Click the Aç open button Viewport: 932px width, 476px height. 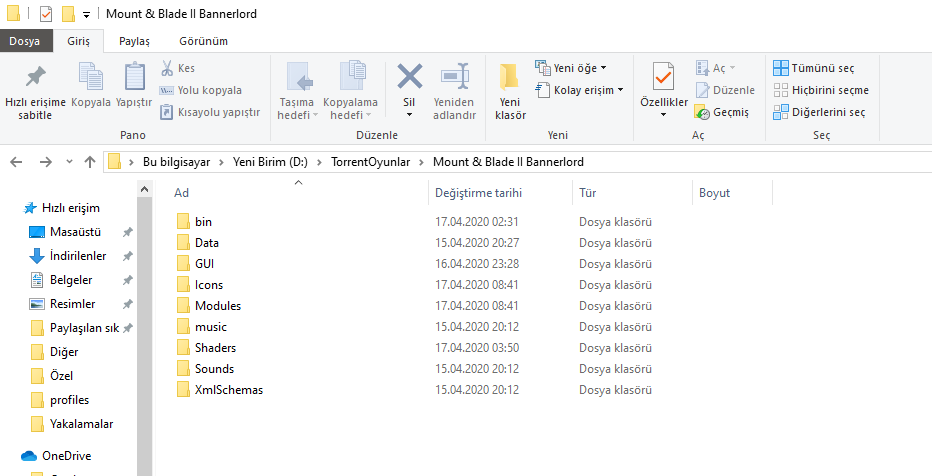[x=716, y=68]
